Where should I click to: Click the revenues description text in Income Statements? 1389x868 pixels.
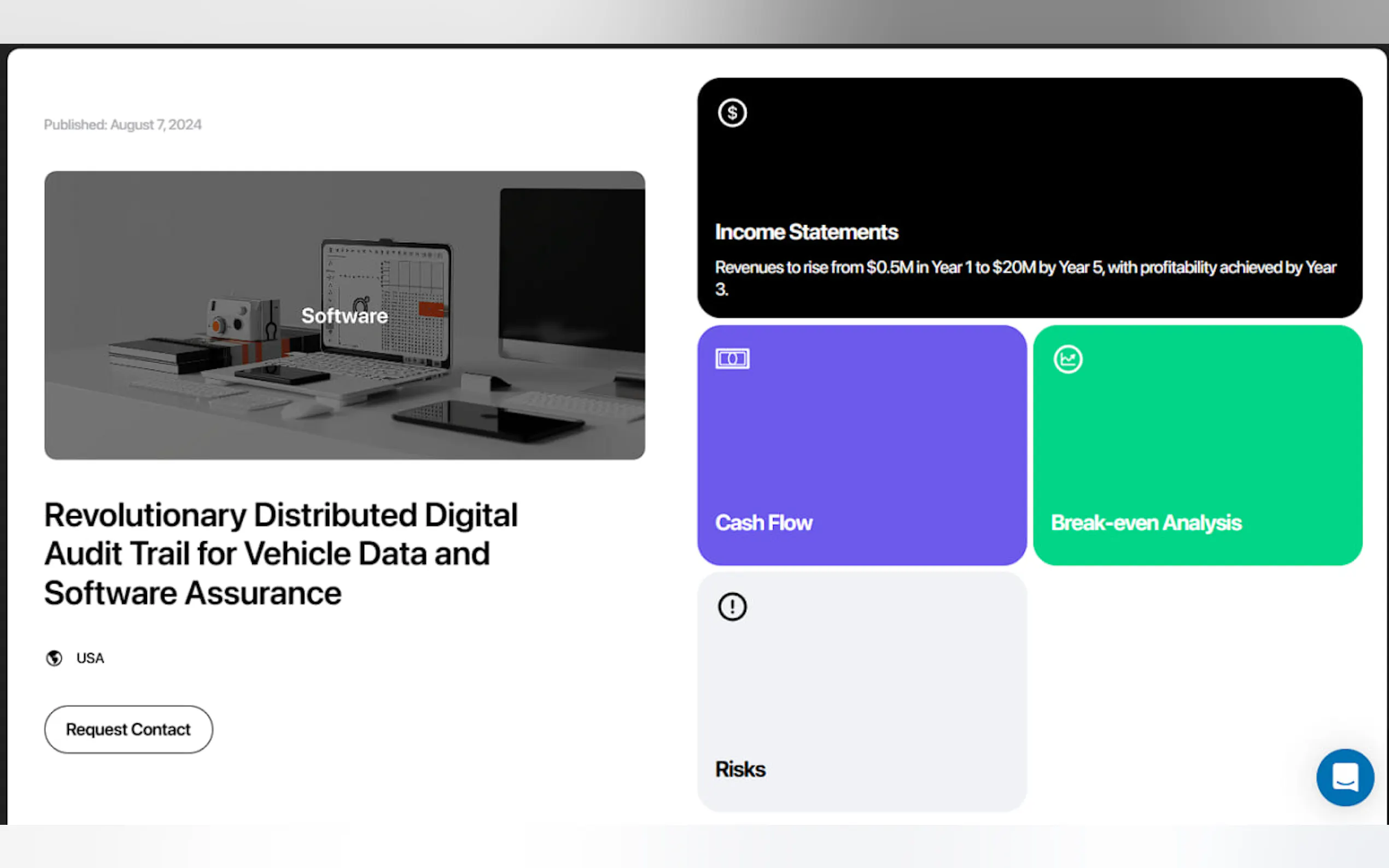coord(1025,267)
